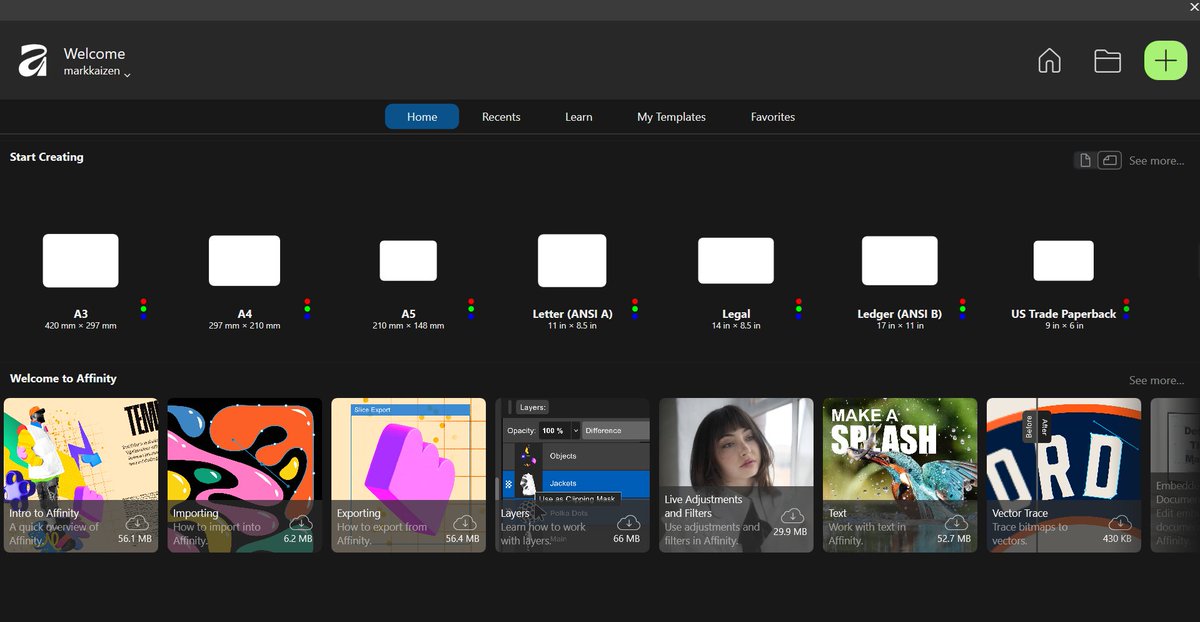Switch to the Recents tab
1200x622 pixels.
point(501,117)
